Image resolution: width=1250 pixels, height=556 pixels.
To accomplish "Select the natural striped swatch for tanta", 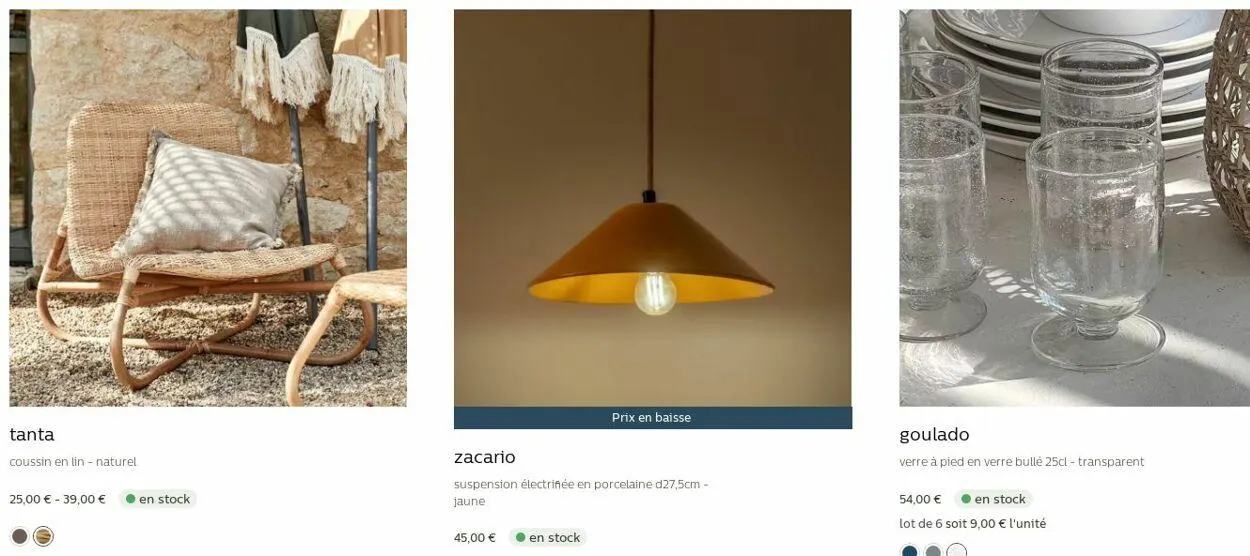I will pyautogui.click(x=43, y=536).
